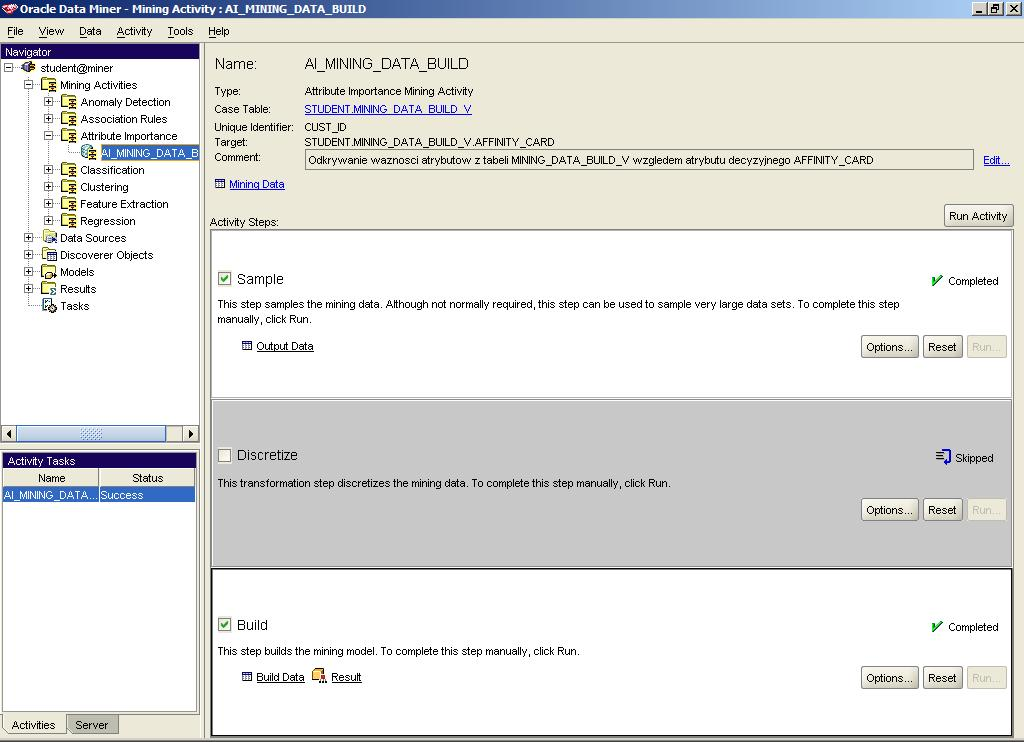The height and width of the screenshot is (742, 1024).
Task: Open the View menu
Action: [x=51, y=31]
